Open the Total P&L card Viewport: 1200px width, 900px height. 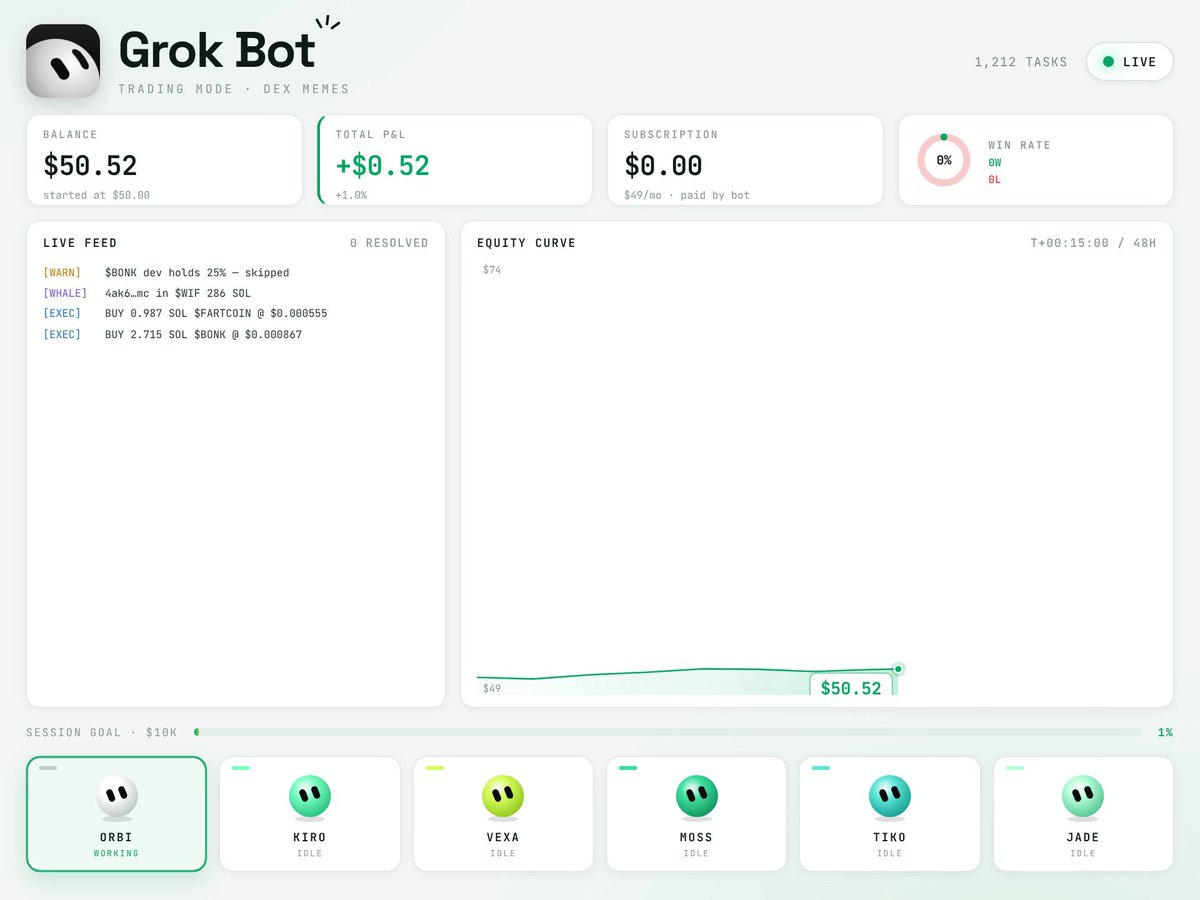pyautogui.click(x=455, y=160)
